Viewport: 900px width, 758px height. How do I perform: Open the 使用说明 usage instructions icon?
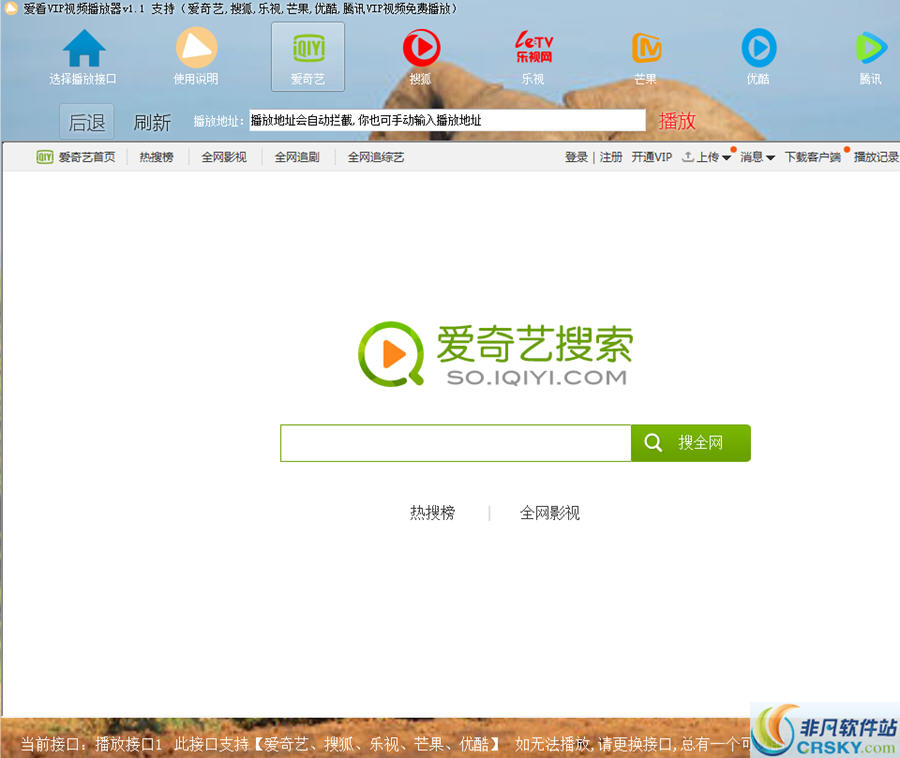pyautogui.click(x=196, y=48)
